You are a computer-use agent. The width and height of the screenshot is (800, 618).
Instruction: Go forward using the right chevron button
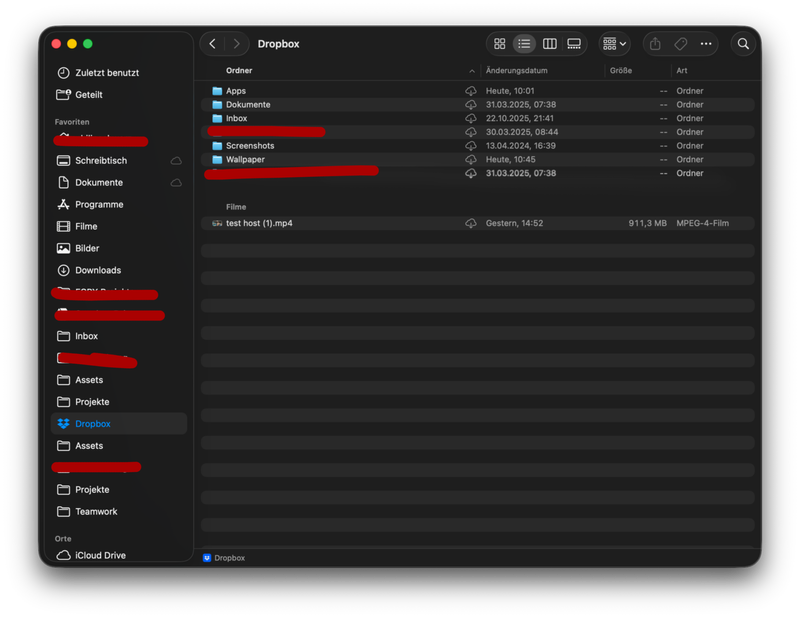tap(236, 44)
